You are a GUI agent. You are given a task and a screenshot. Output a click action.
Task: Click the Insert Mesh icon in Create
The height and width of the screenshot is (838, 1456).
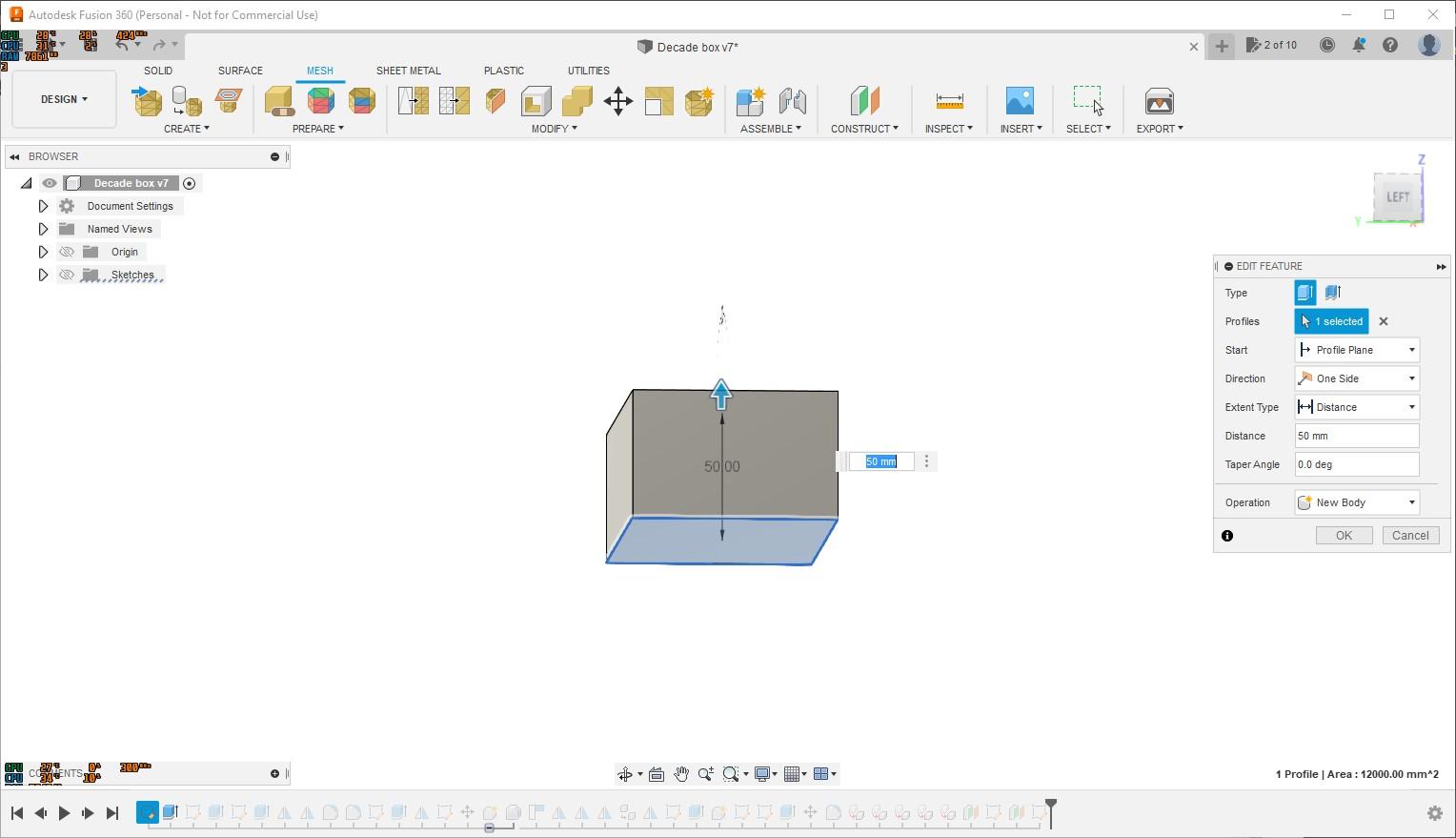coord(148,101)
